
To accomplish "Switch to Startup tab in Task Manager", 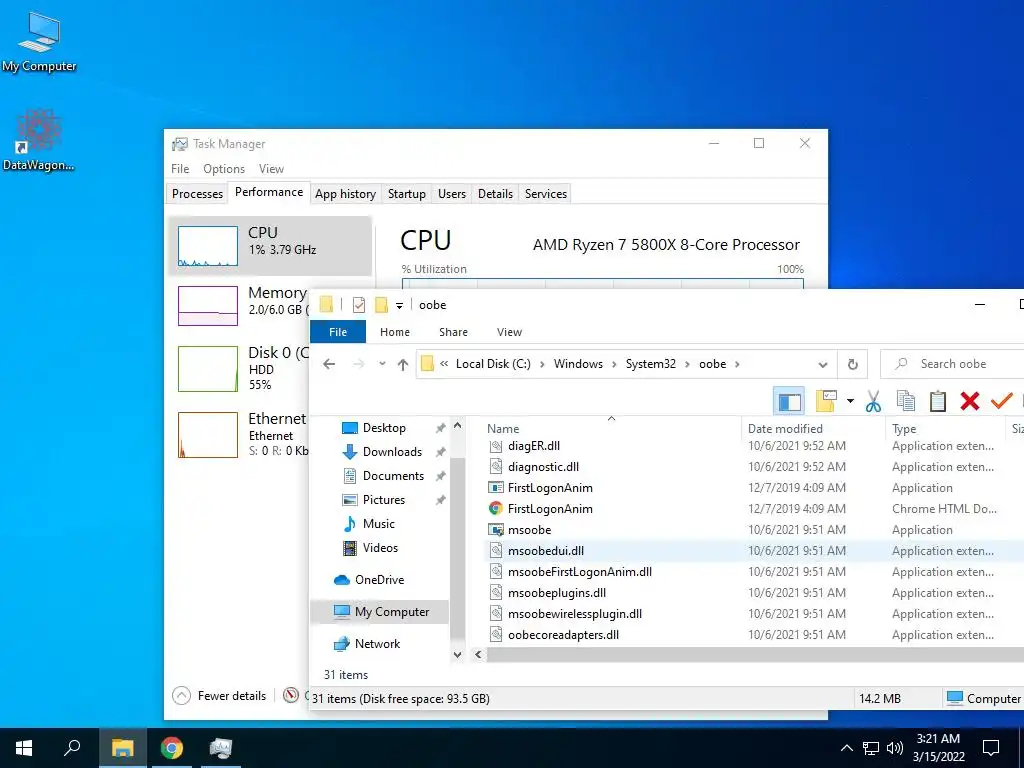I will [406, 194].
